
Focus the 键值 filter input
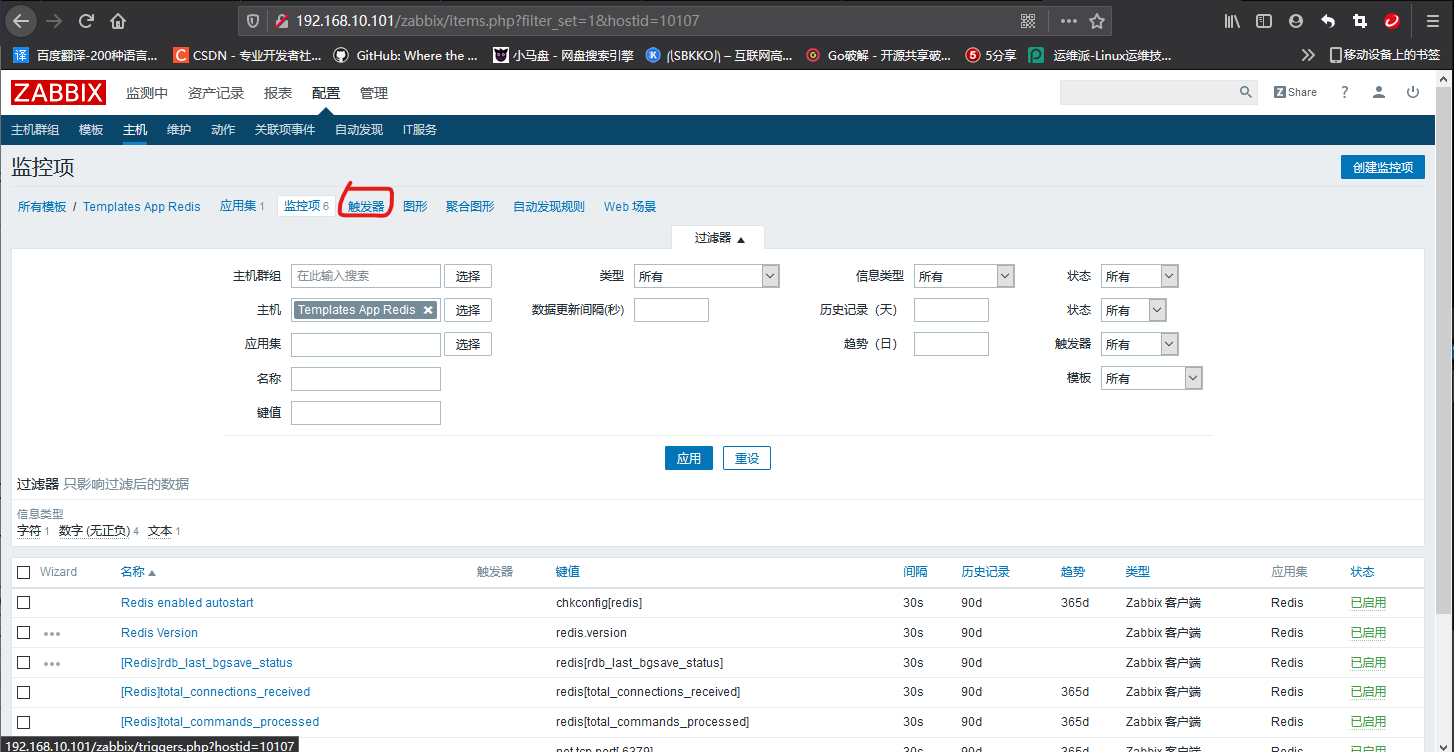pyautogui.click(x=366, y=412)
